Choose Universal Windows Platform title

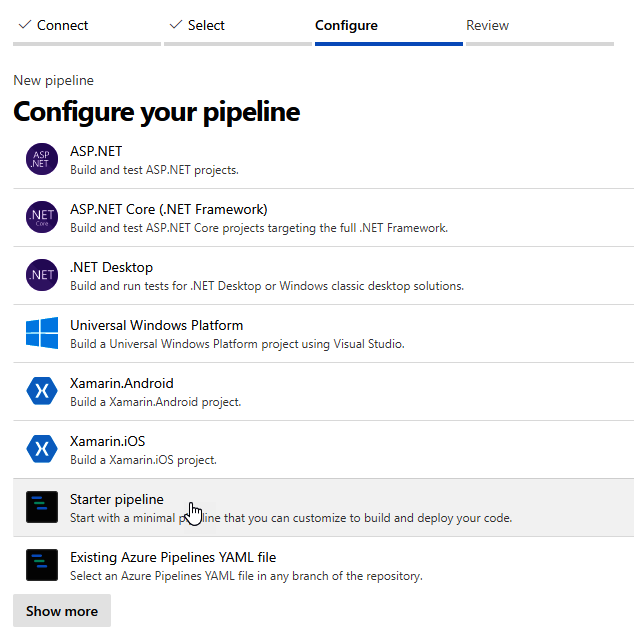point(156,325)
